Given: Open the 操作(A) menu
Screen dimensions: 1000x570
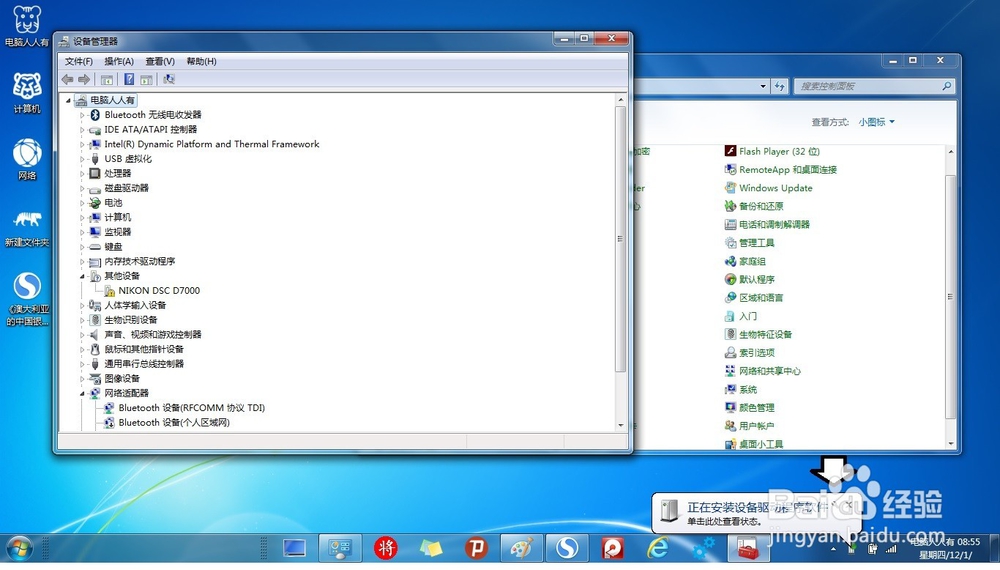Looking at the screenshot, I should (119, 61).
